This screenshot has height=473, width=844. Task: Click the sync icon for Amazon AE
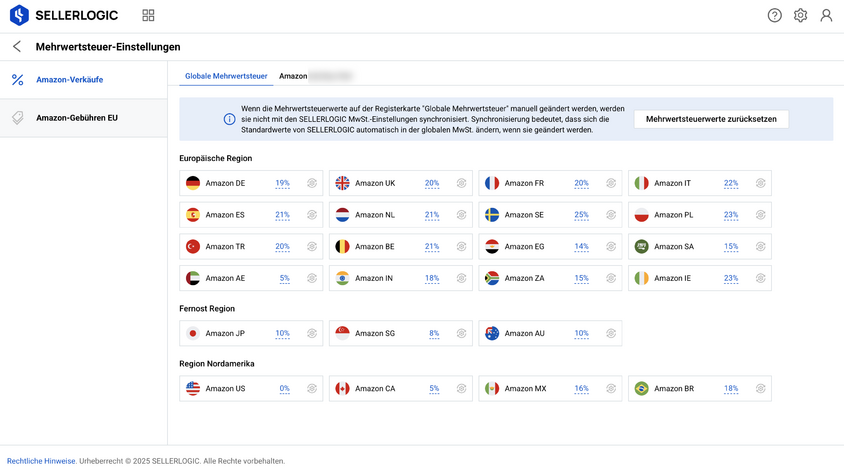click(312, 278)
